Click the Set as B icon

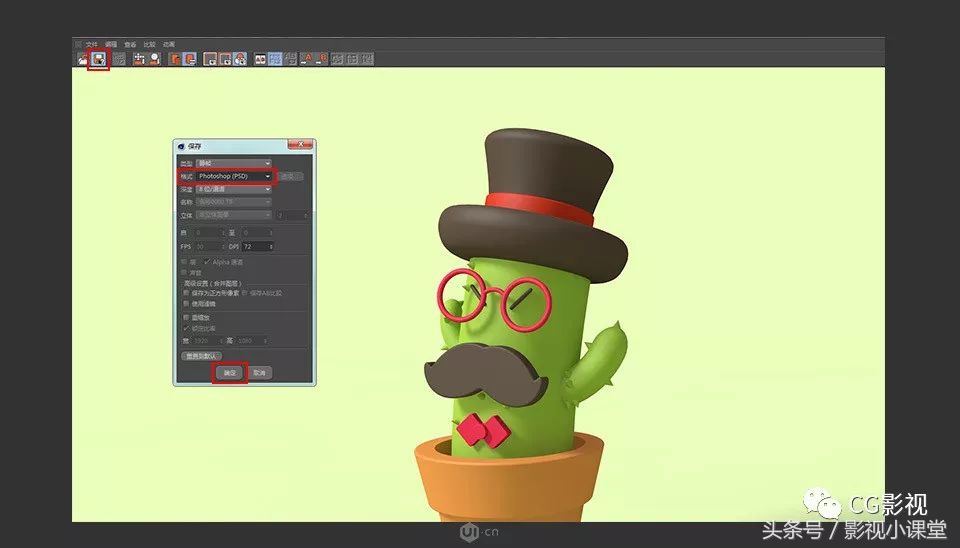pos(323,59)
